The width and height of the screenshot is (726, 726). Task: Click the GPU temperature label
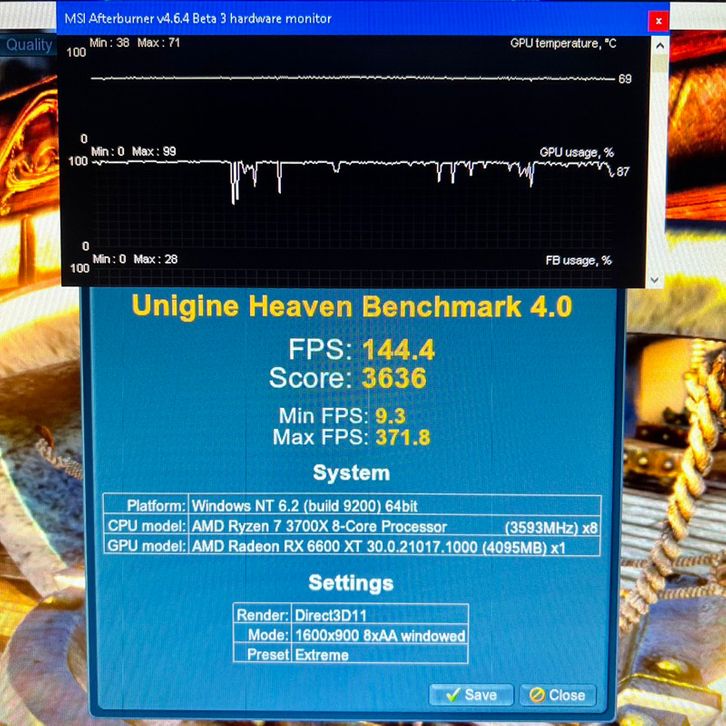pyautogui.click(x=562, y=44)
